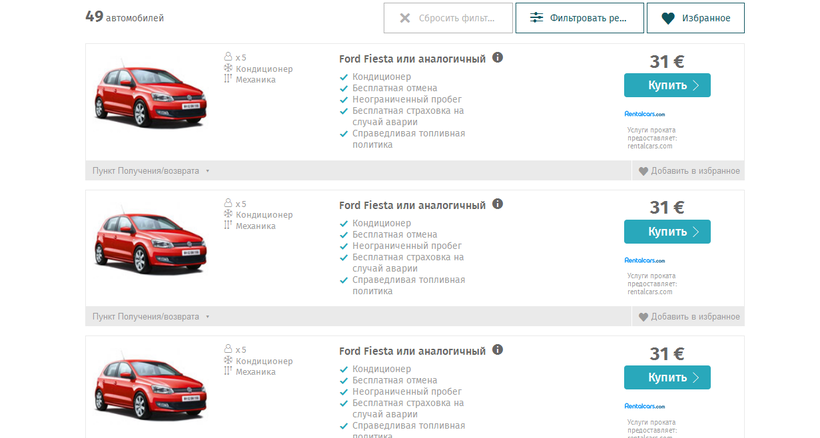Click info icon beside second Ford Fiesta title

point(498,204)
